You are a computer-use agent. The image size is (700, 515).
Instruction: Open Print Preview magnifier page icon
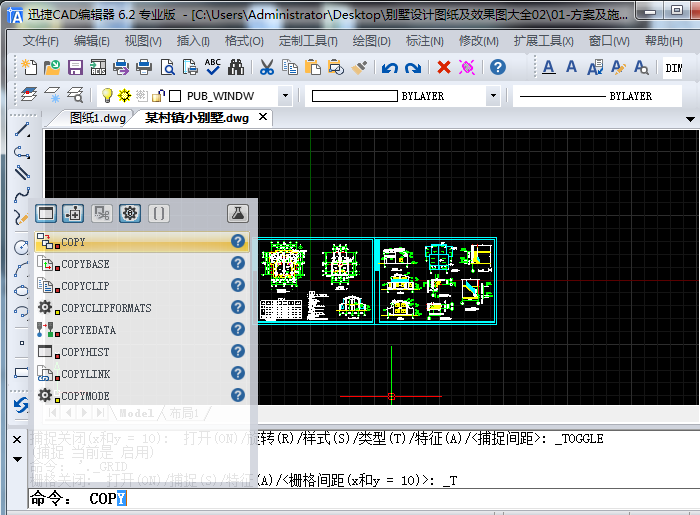[167, 67]
